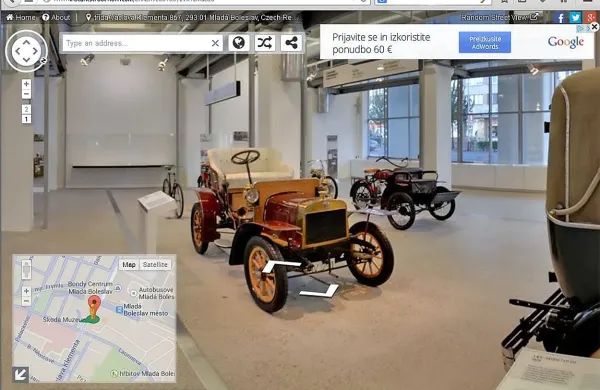Open the share button
Screen dimensions: 600x390
291,42
